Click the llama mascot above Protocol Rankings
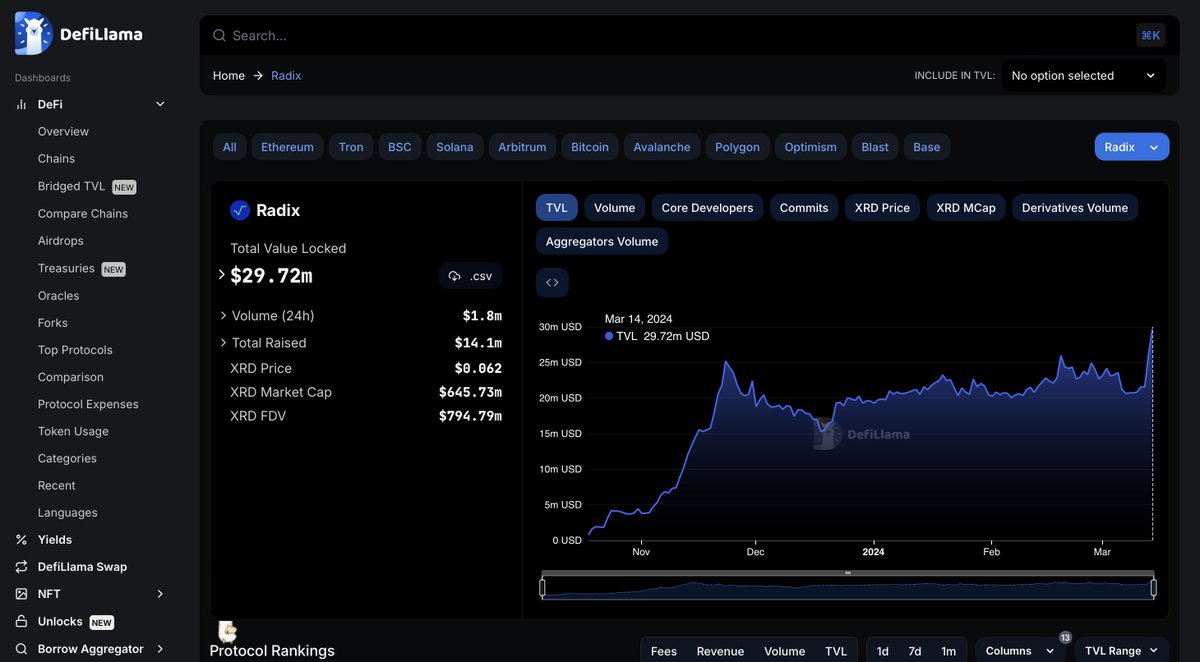 227,631
